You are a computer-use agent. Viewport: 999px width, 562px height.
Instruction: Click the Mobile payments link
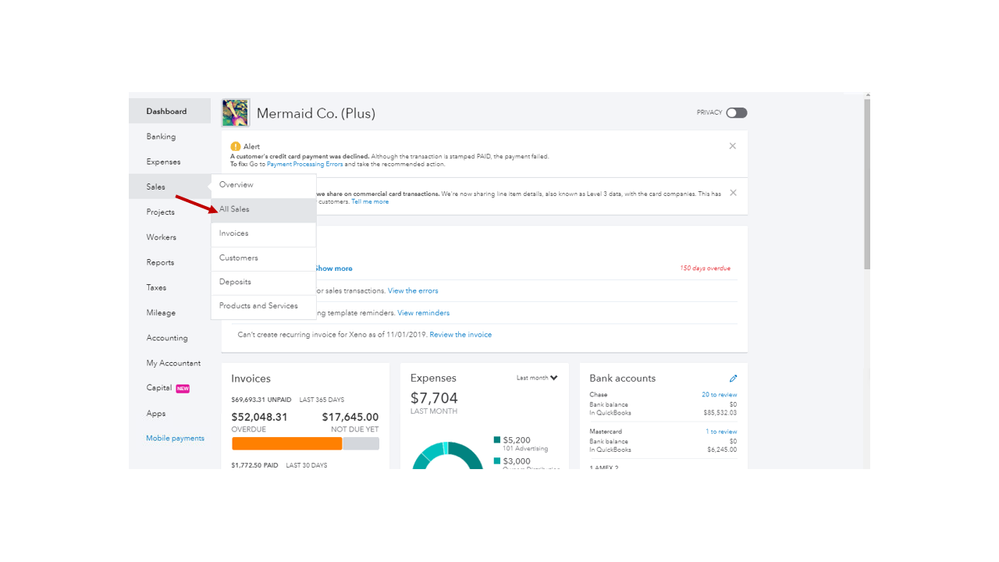175,438
